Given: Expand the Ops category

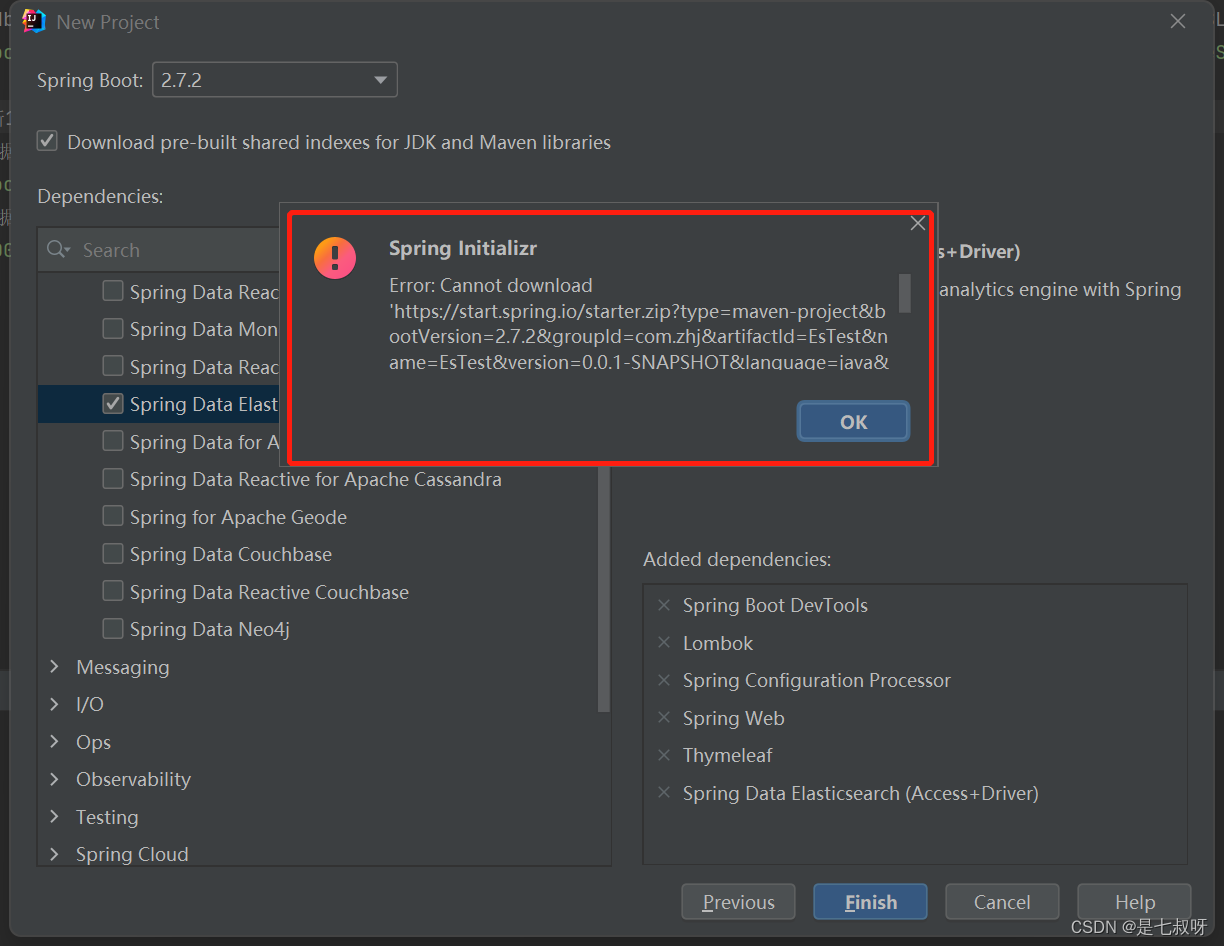Looking at the screenshot, I should 55,742.
